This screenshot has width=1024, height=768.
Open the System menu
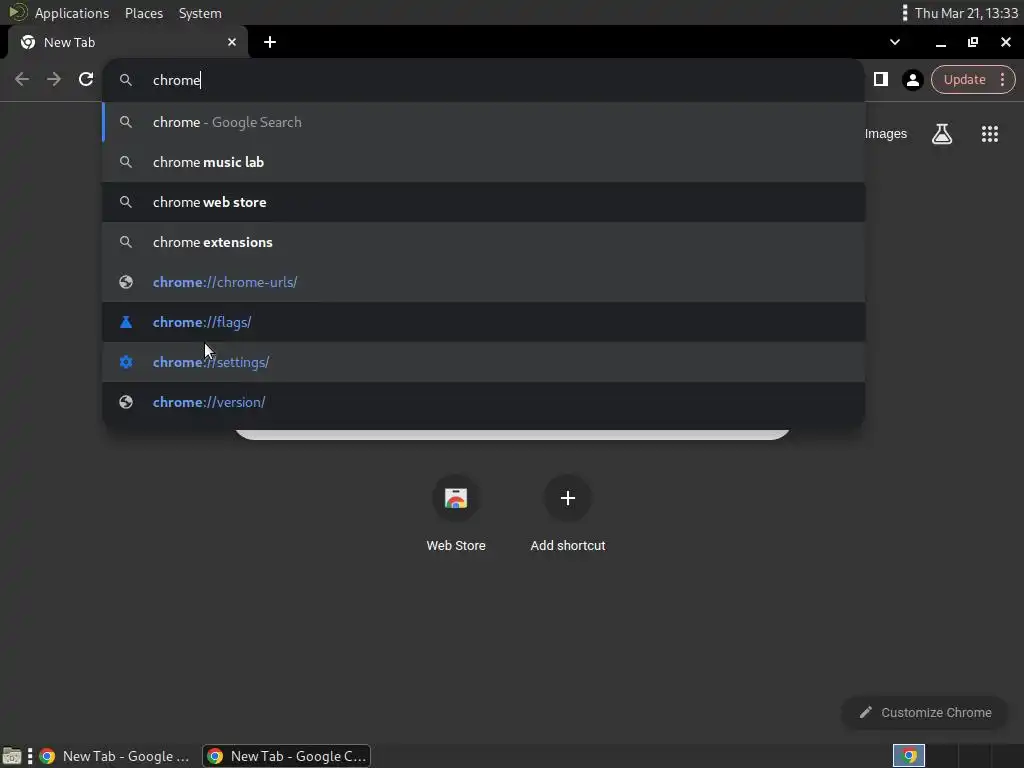point(200,13)
